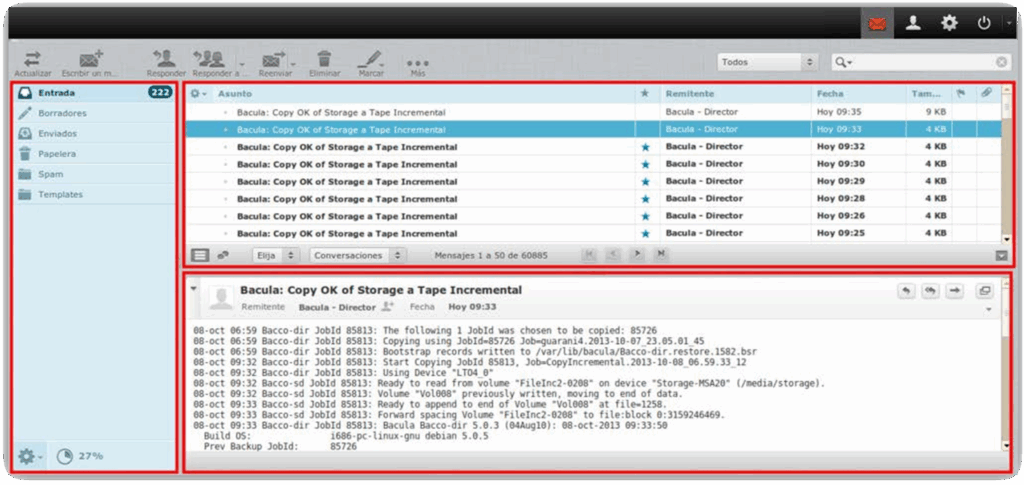Go to last page of messages

[661, 255]
